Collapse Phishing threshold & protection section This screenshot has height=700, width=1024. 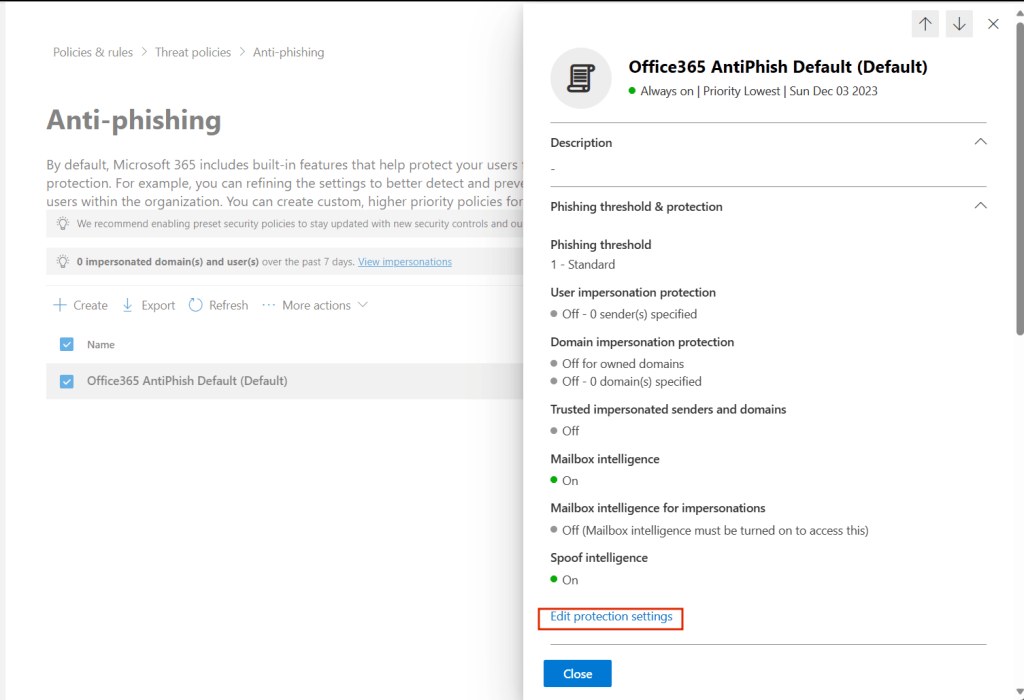pos(980,206)
